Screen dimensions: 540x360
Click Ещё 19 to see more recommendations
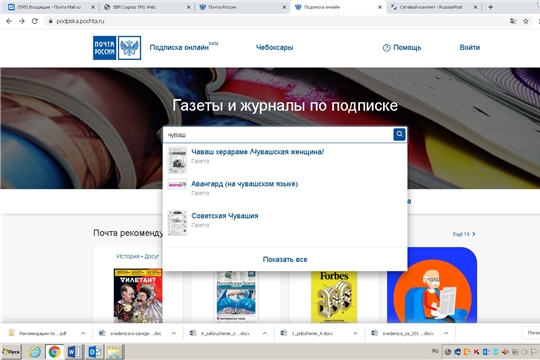tap(464, 234)
